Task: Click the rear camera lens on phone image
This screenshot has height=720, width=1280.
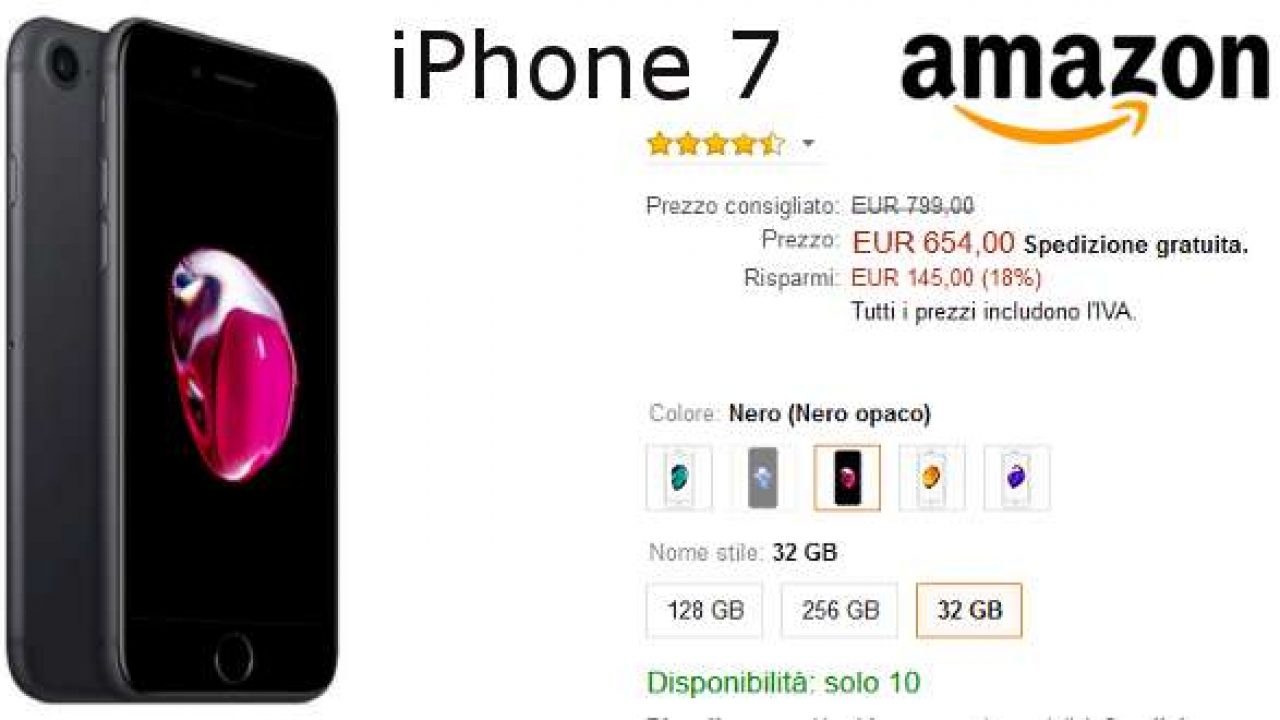Action: [65, 65]
